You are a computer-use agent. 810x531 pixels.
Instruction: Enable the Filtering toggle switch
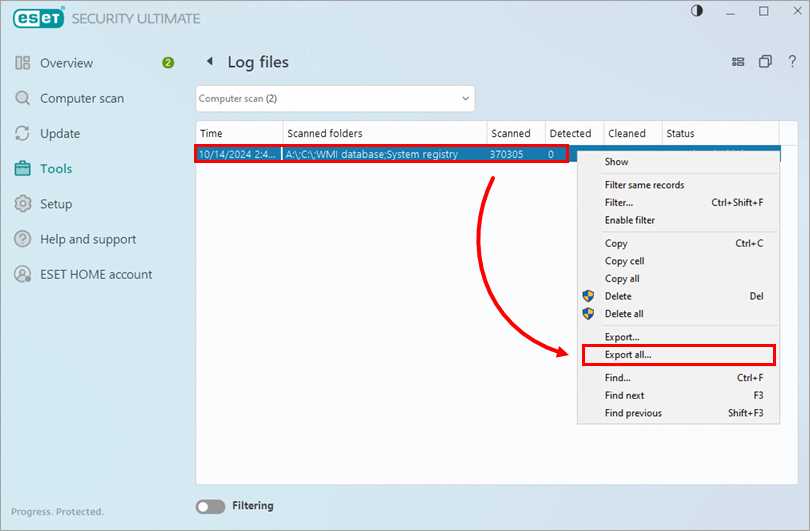coord(211,507)
